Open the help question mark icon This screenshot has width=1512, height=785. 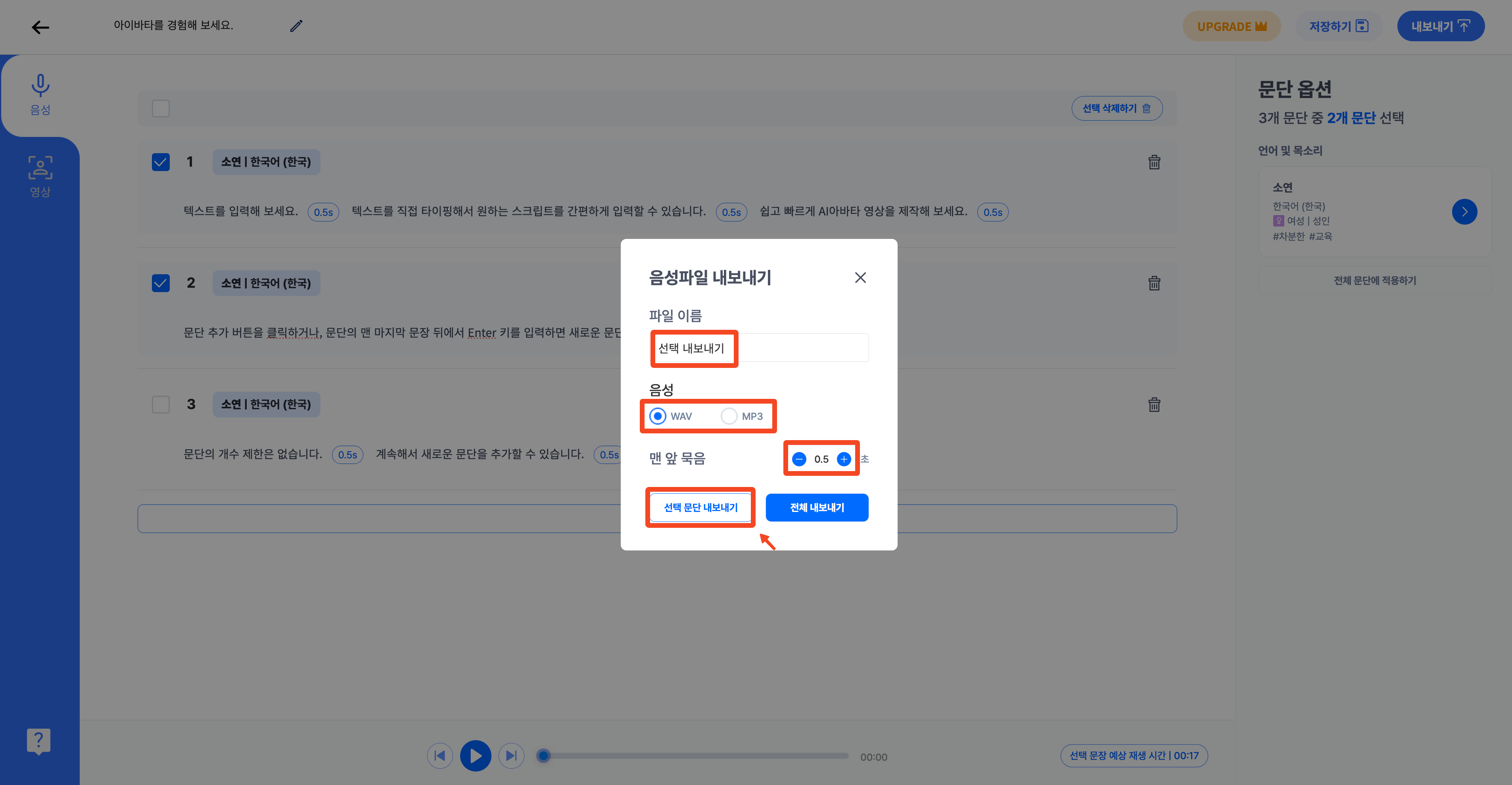[x=39, y=741]
